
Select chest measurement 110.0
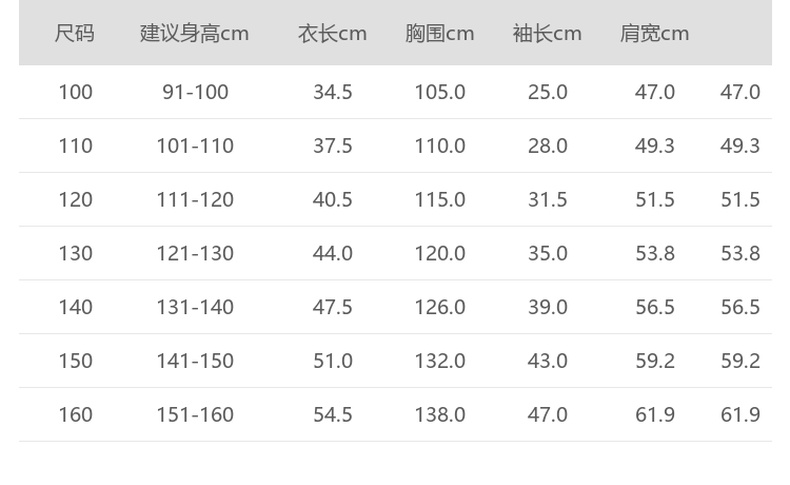[440, 146]
